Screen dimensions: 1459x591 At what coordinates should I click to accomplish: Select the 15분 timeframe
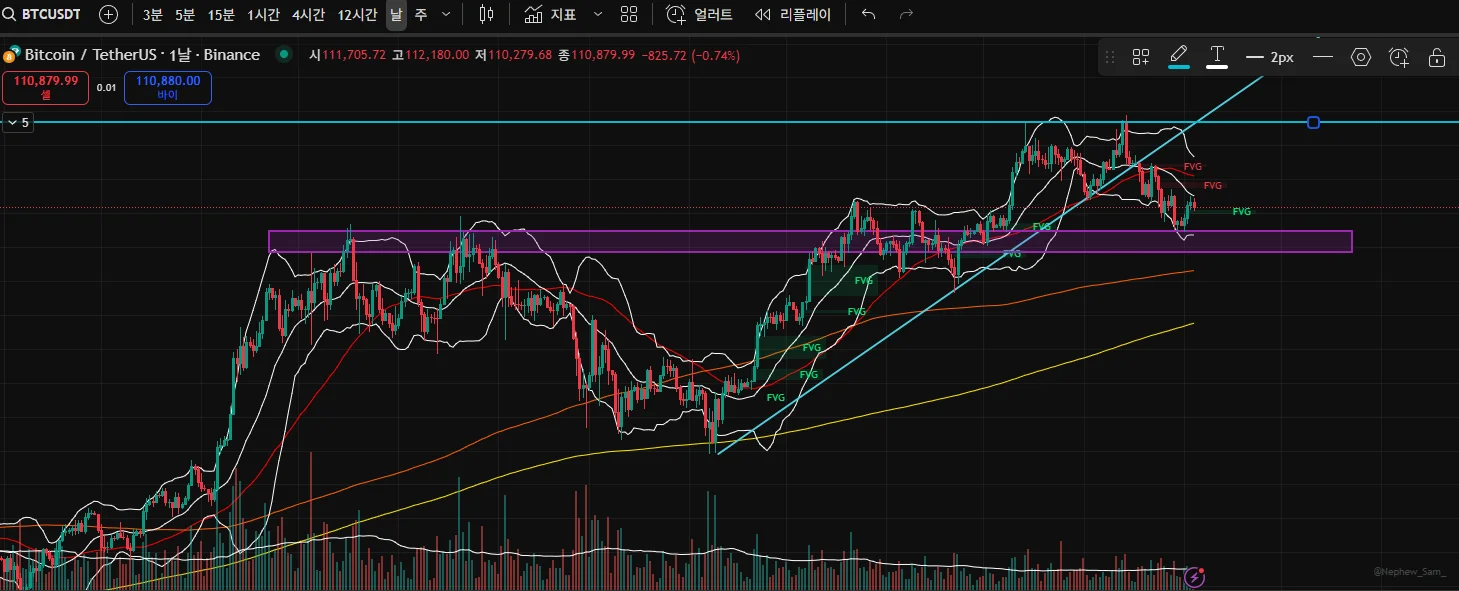(x=221, y=15)
